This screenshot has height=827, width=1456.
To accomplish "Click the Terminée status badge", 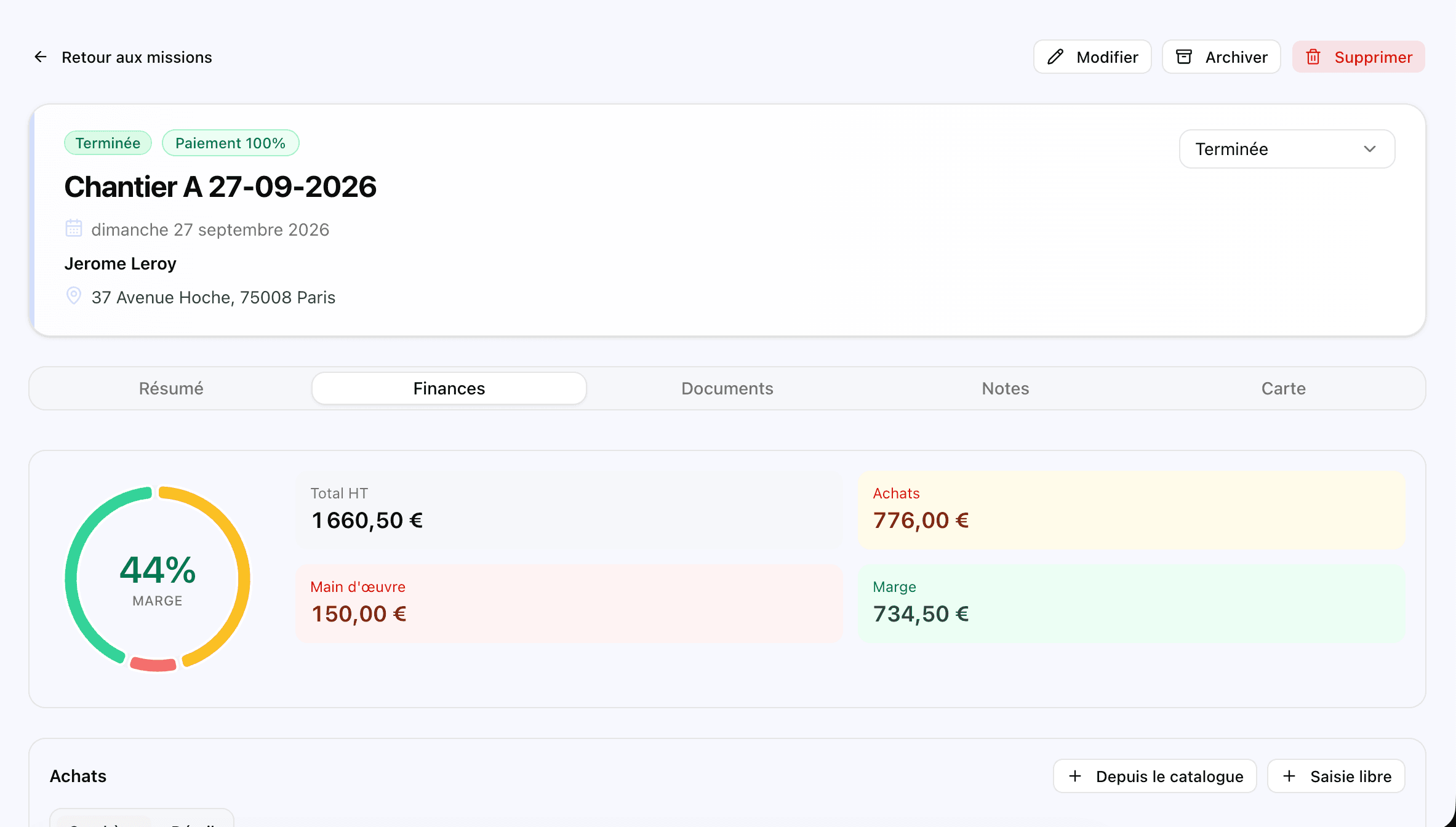I will pos(108,143).
